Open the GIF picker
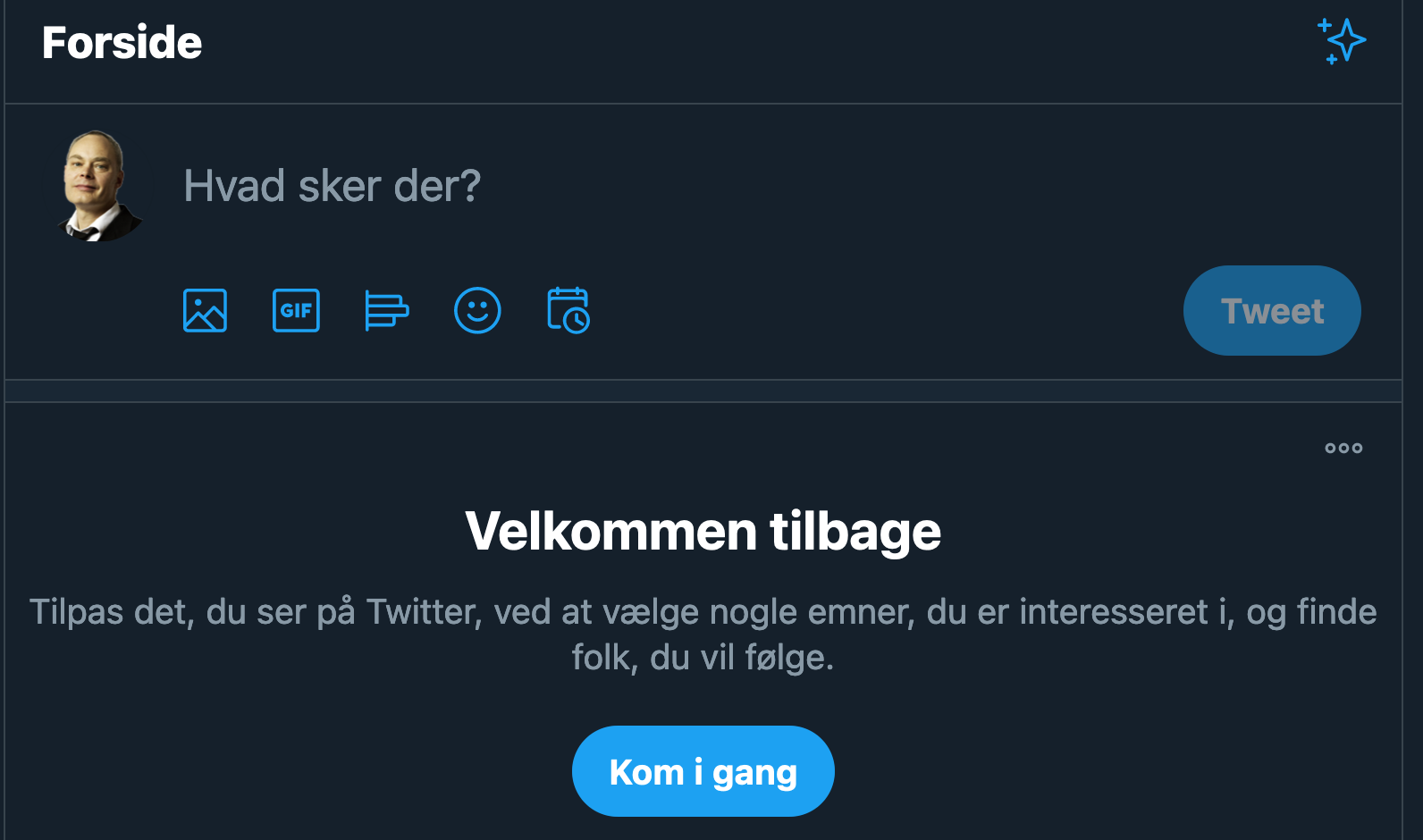Viewport: 1423px width, 840px height. [x=296, y=311]
